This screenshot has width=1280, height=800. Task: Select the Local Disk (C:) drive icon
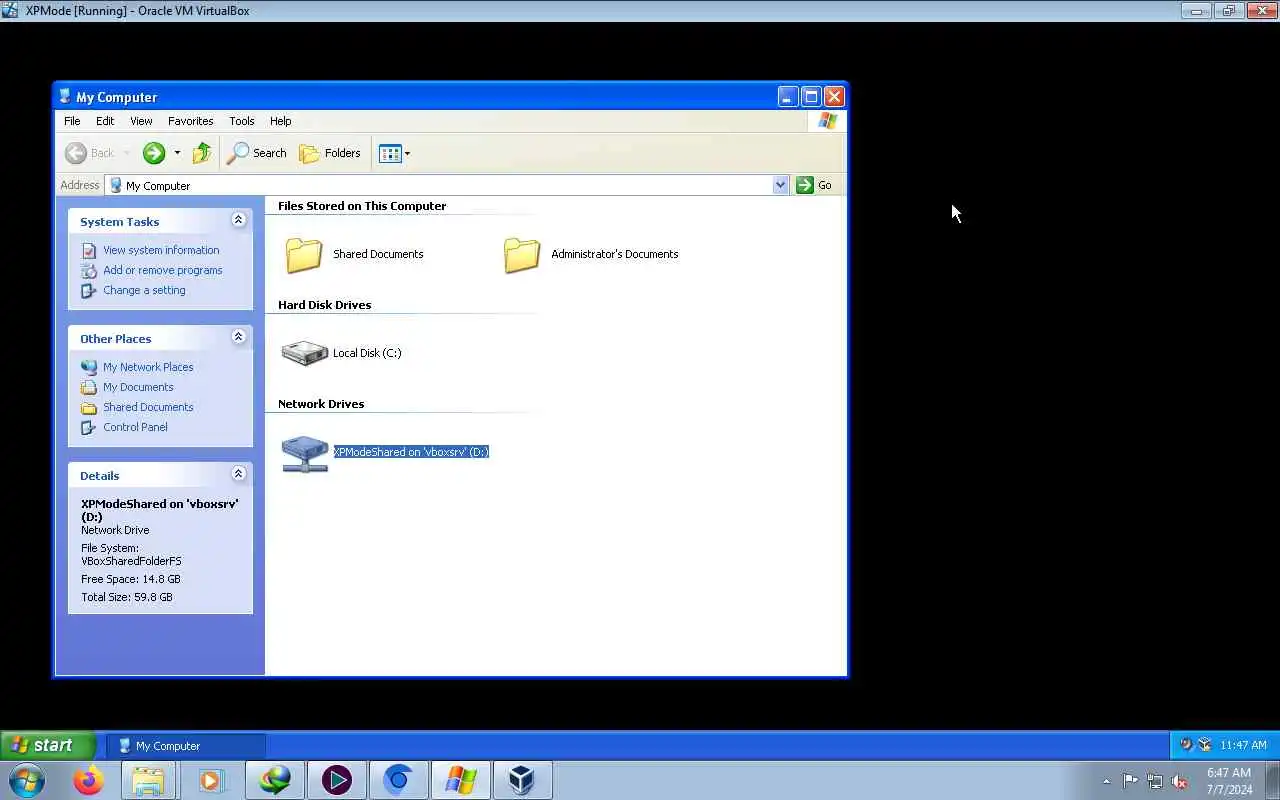305,353
